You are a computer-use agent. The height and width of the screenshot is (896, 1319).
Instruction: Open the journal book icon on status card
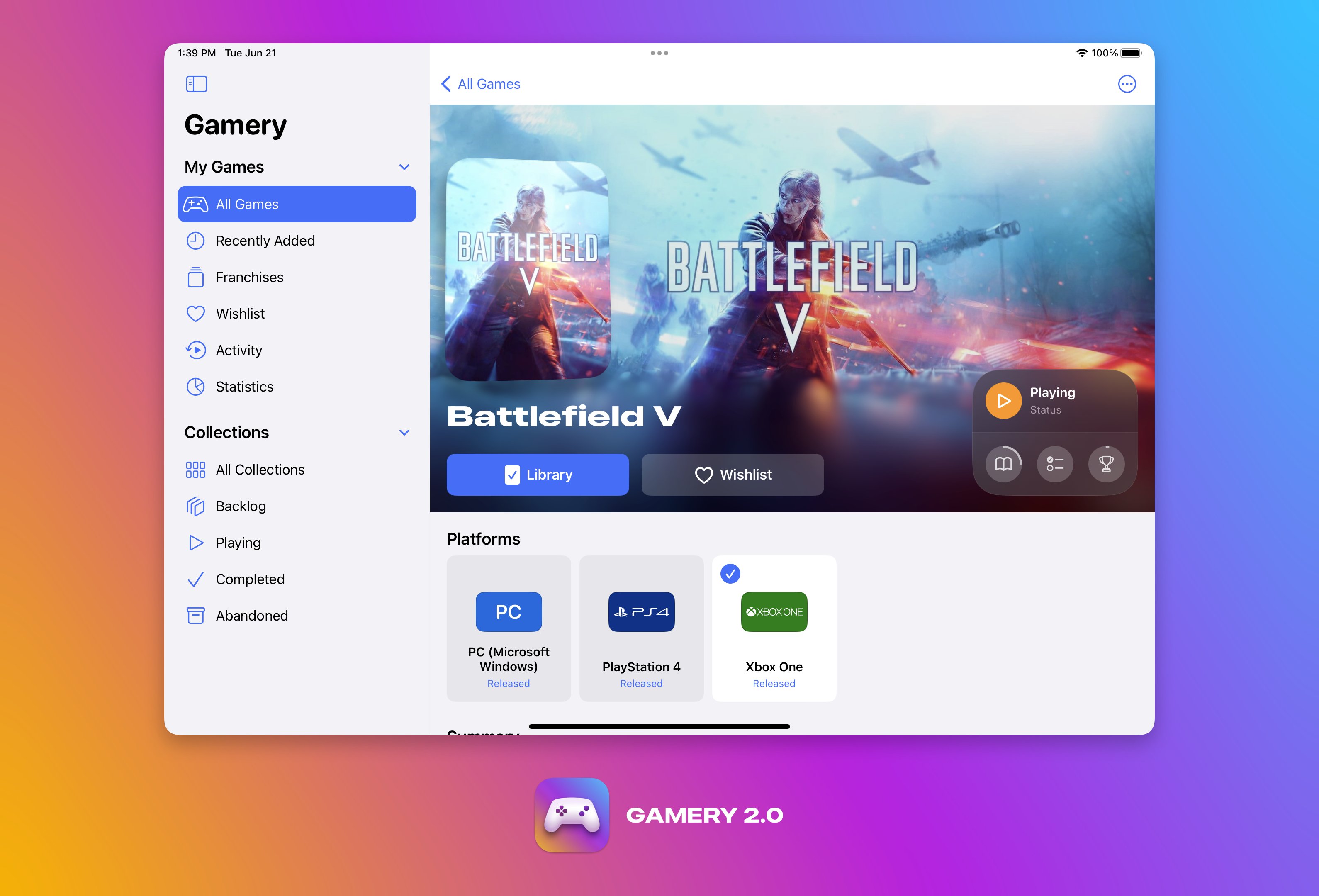tap(1003, 464)
